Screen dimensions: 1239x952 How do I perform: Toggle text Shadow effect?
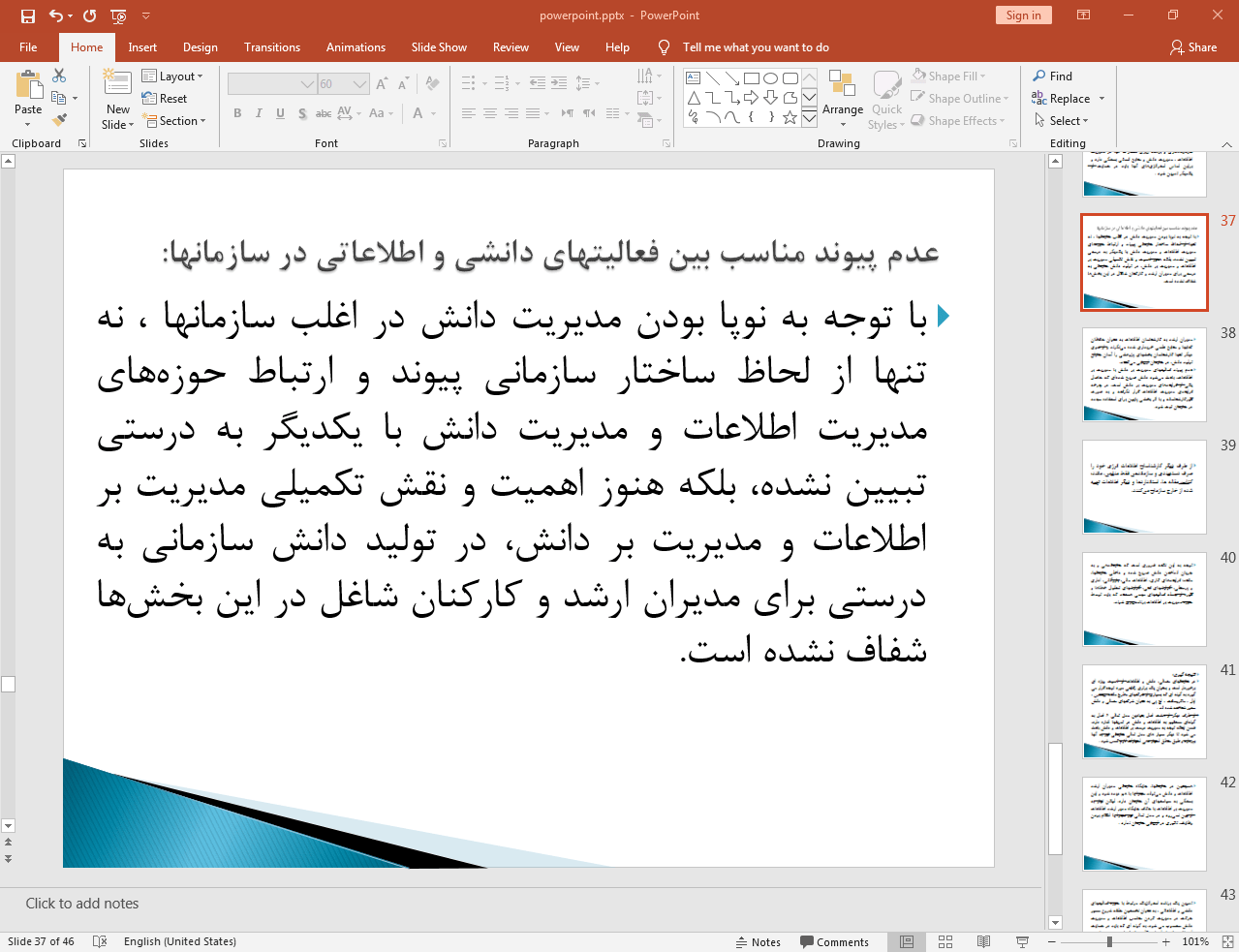(302, 113)
